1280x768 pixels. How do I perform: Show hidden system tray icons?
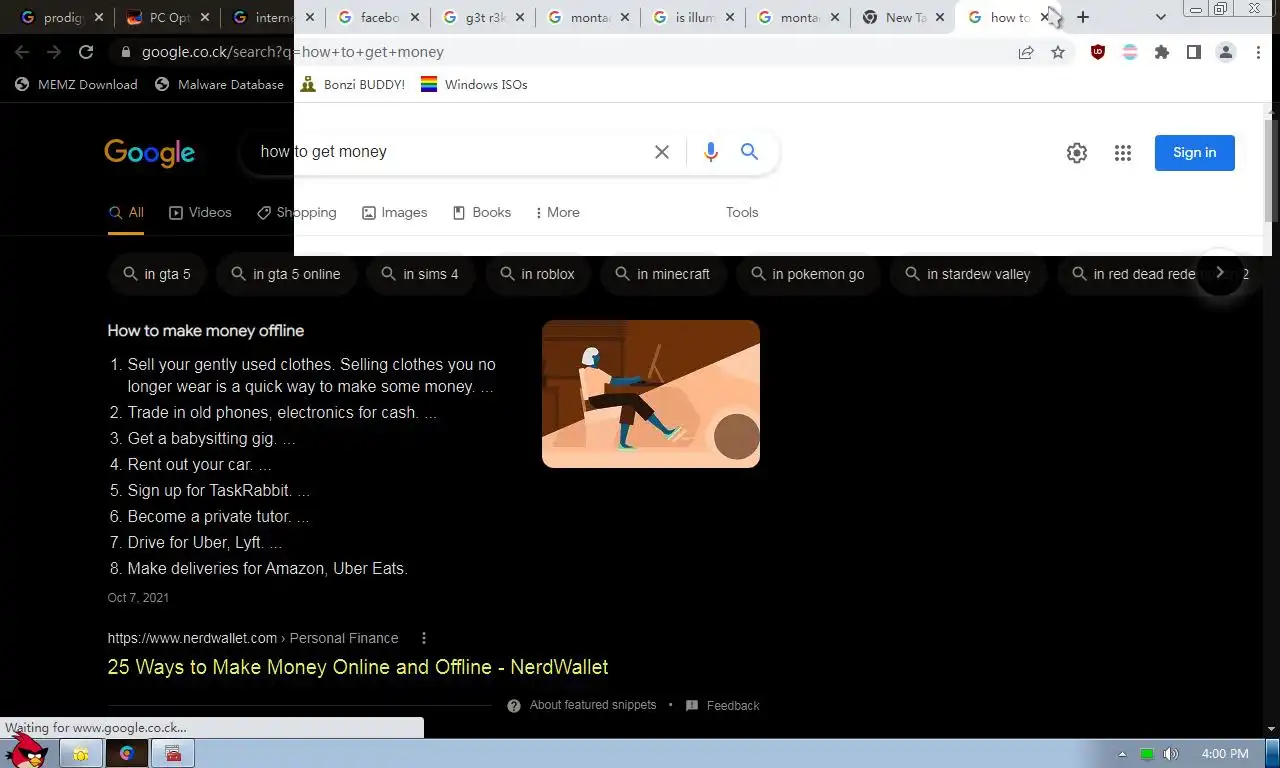[1122, 754]
